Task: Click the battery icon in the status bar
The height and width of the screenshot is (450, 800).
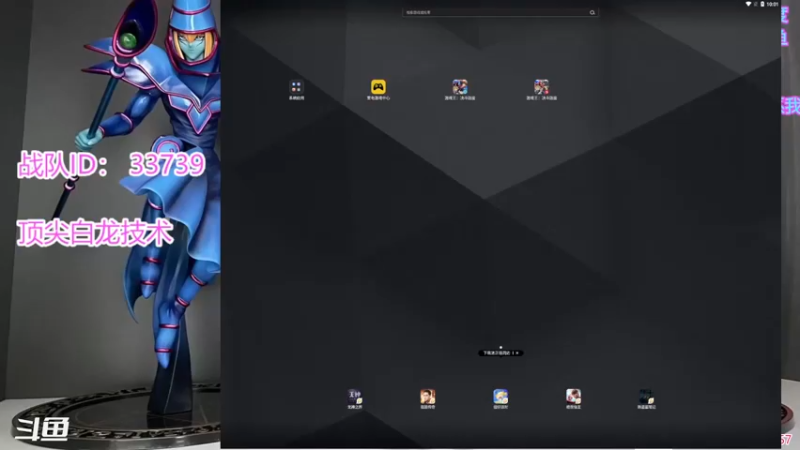Action: pyautogui.click(x=762, y=4)
